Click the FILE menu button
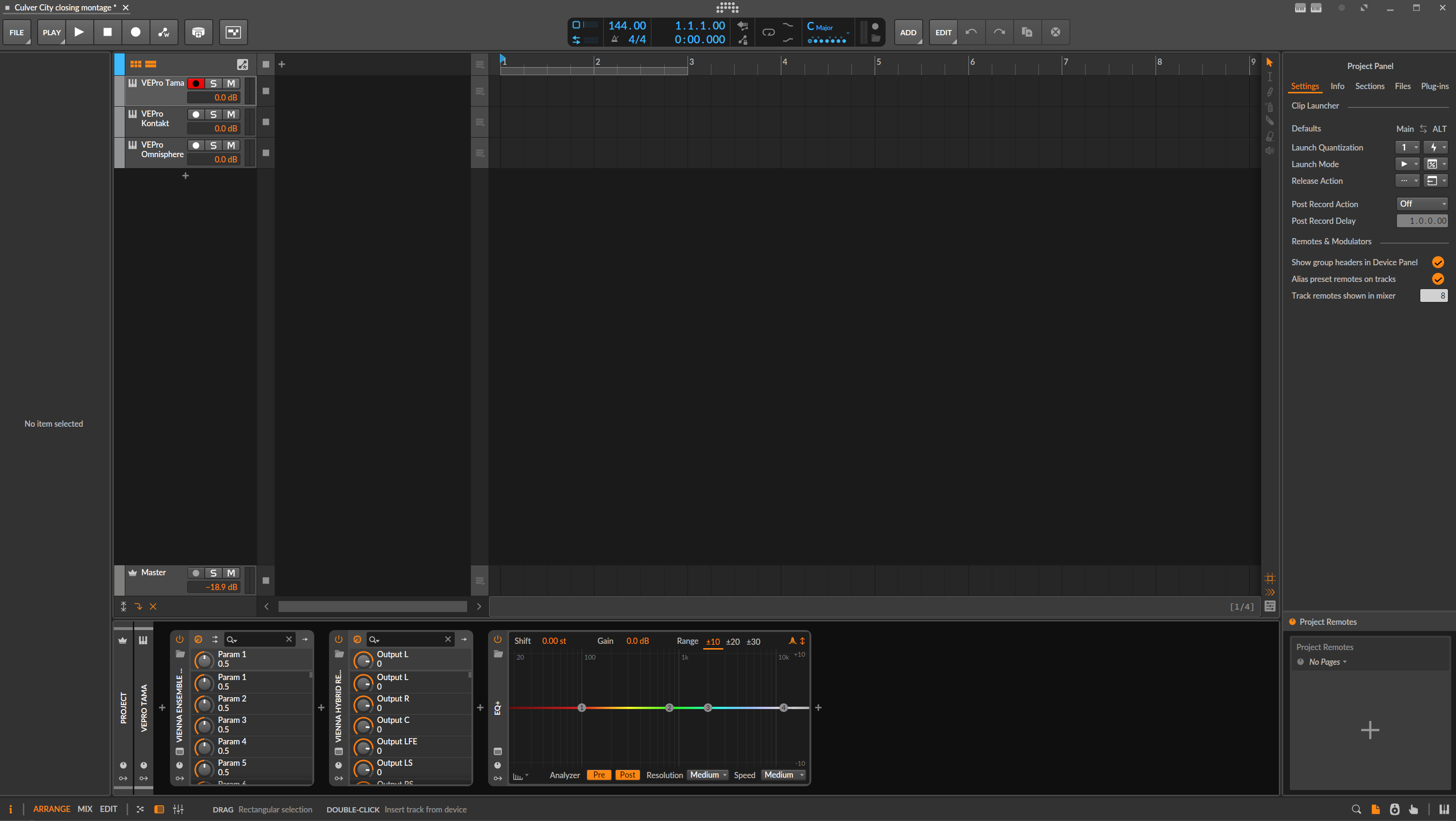The height and width of the screenshot is (821, 1456). 17,32
